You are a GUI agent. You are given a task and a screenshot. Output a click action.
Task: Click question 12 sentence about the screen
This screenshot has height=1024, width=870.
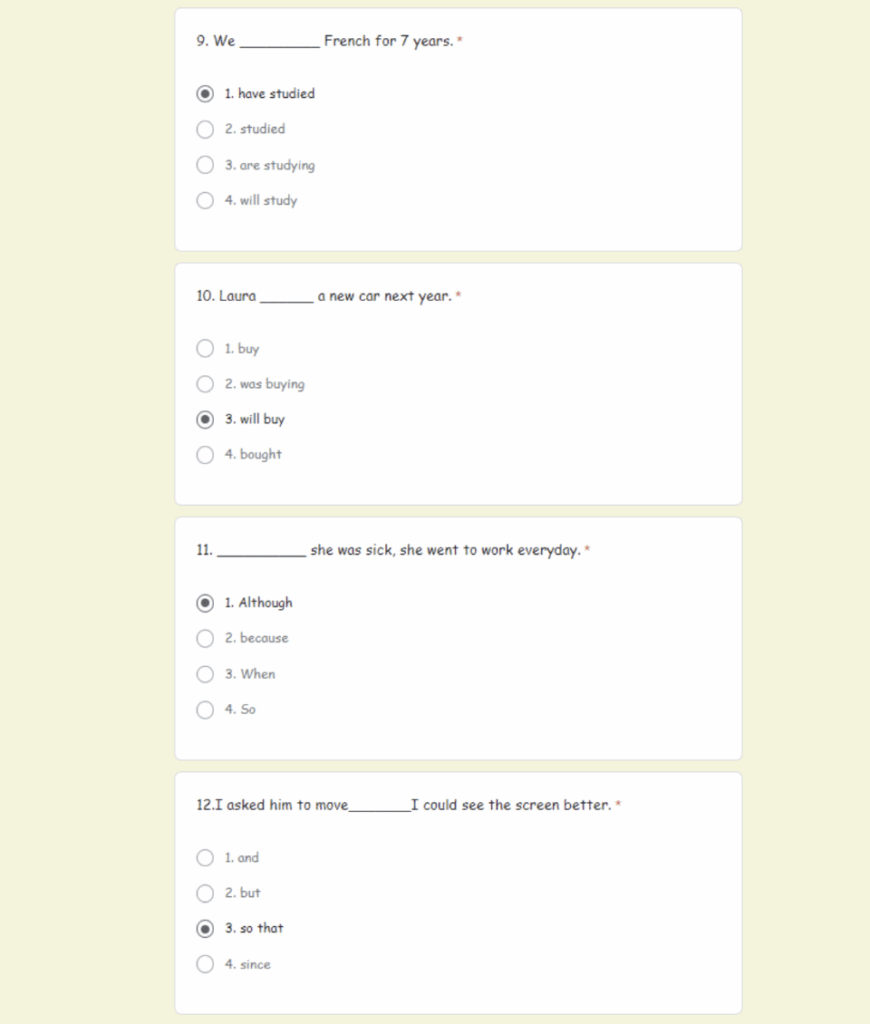pyautogui.click(x=404, y=805)
